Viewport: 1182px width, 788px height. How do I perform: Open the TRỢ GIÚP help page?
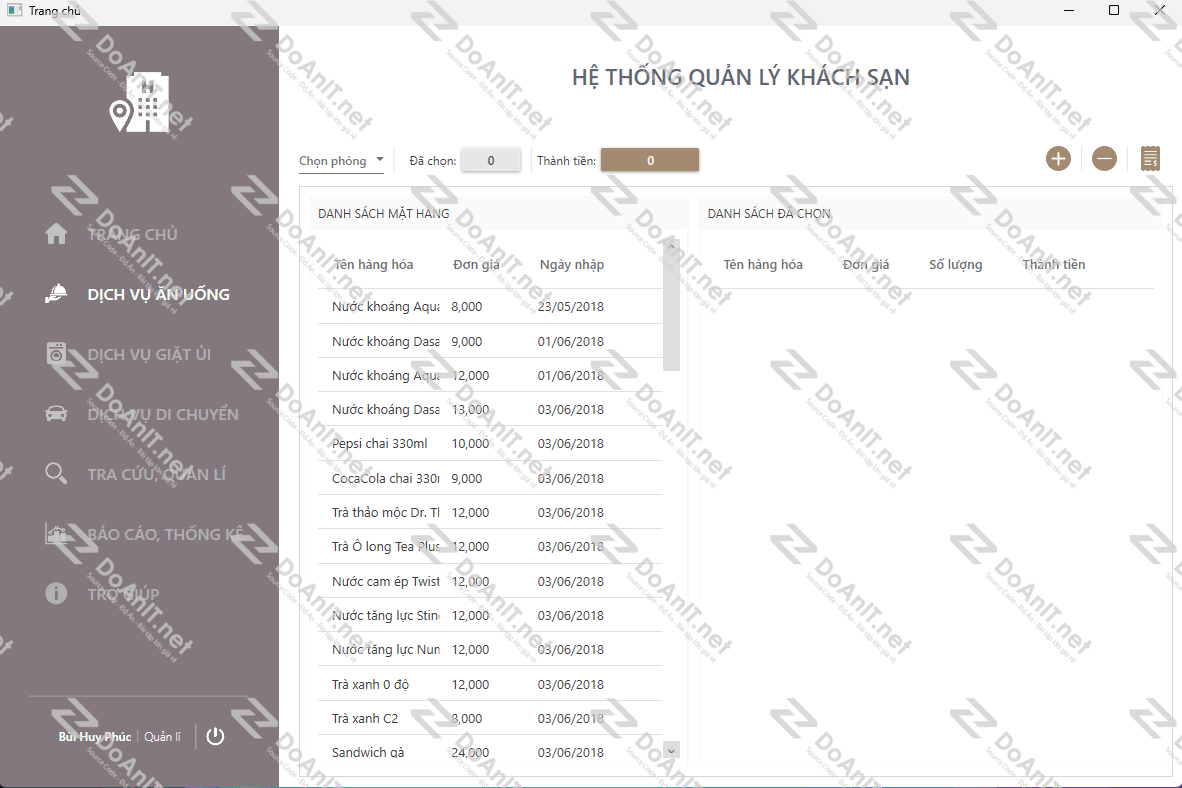[x=123, y=594]
